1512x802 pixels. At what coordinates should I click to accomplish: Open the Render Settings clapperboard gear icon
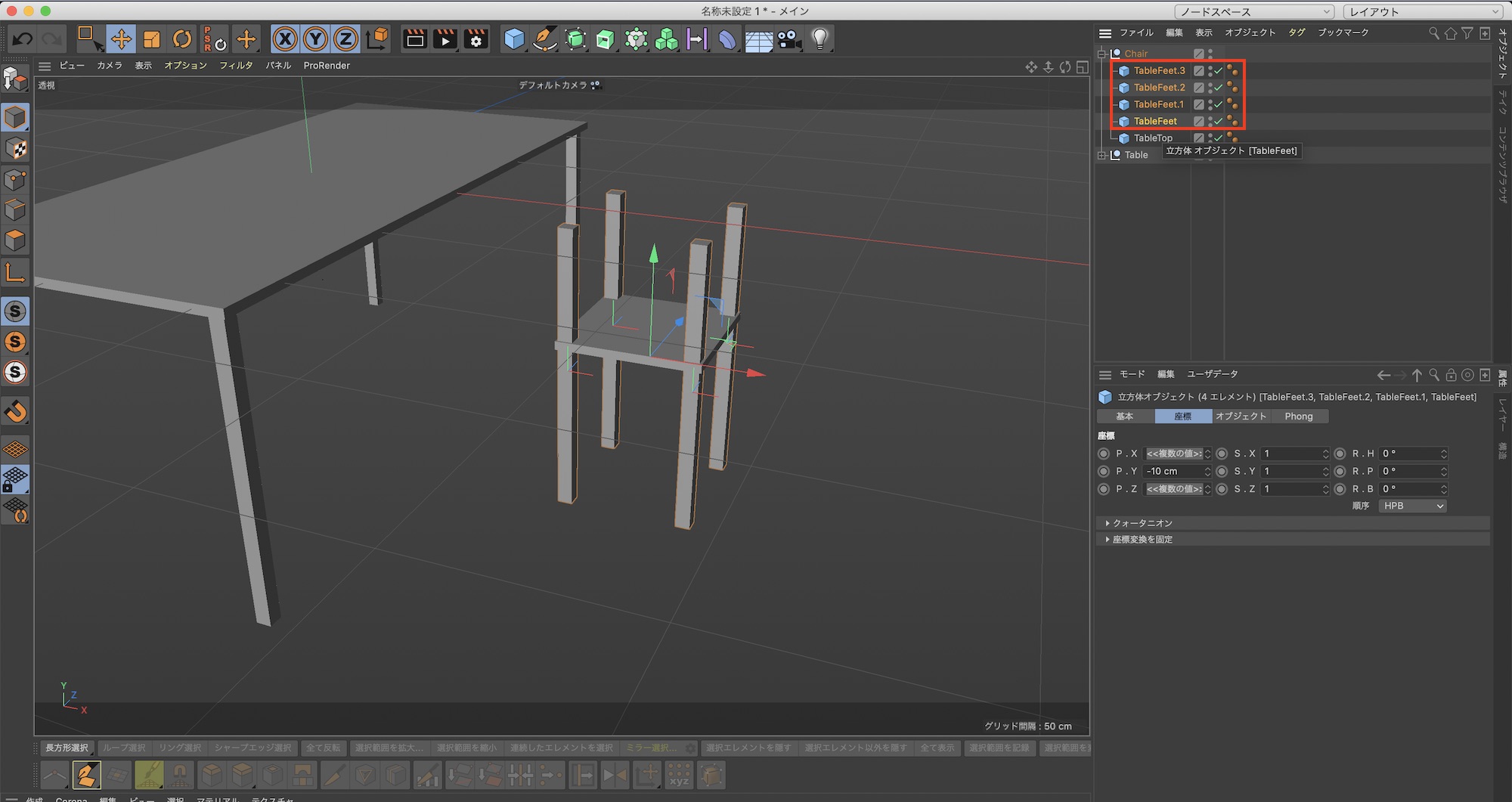click(x=476, y=39)
